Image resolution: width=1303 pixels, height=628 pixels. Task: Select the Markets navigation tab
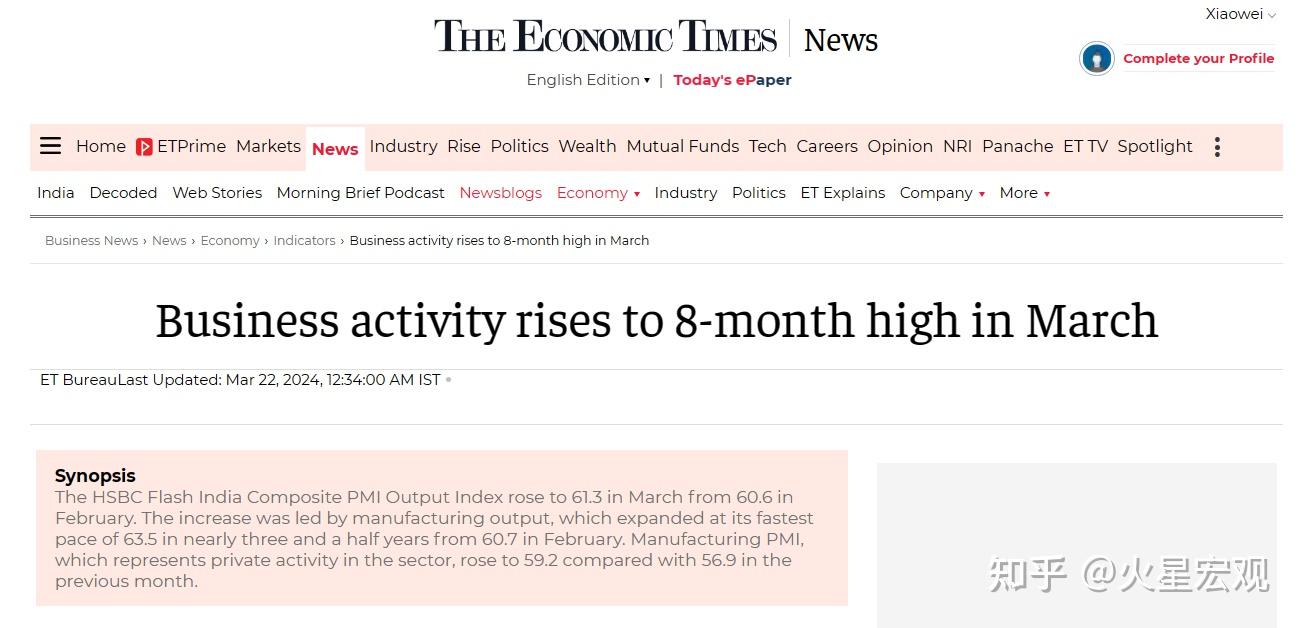[268, 146]
